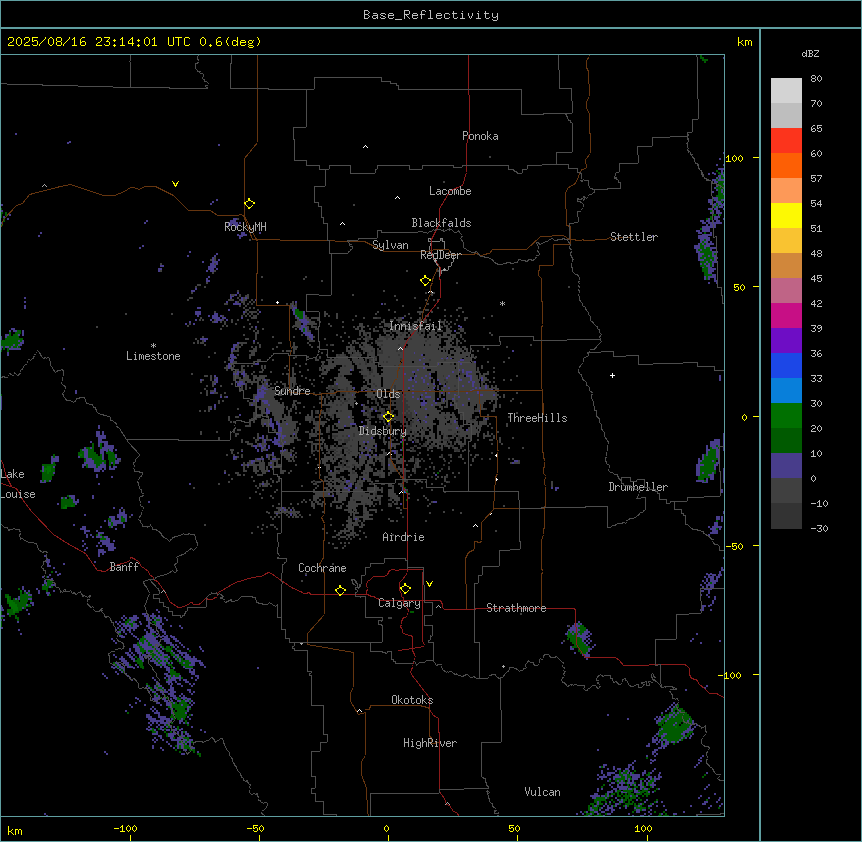
Task: Click the yellow V marker northwest of RockyMH
Action: coord(175,184)
